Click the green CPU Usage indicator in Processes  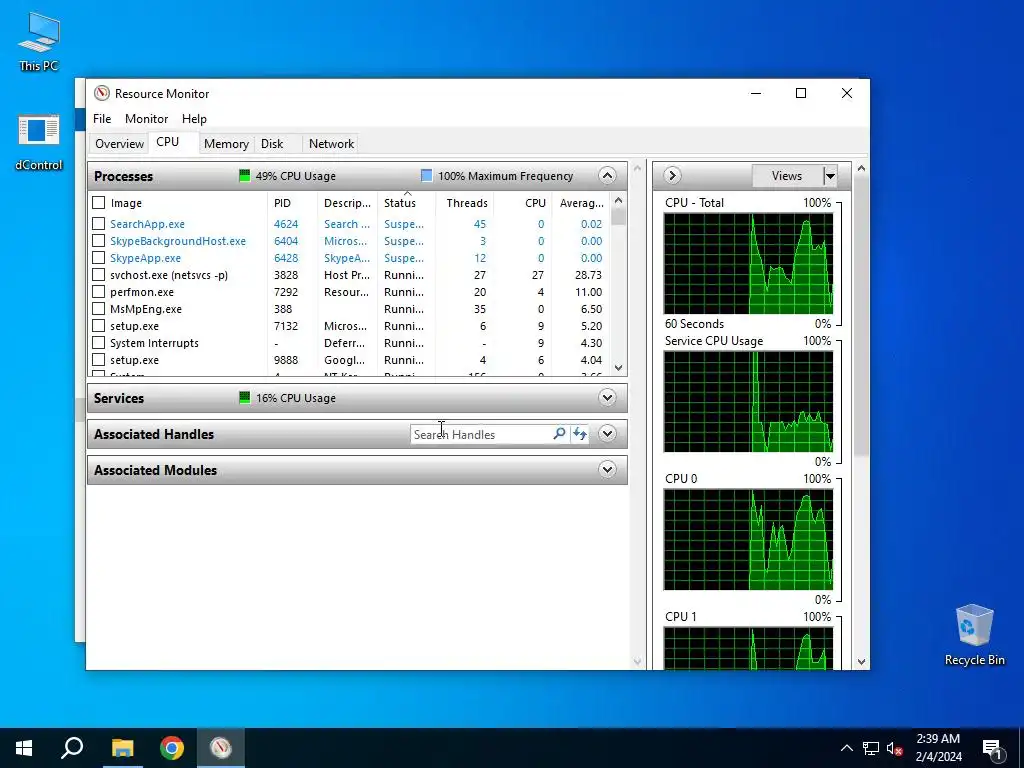coord(244,176)
